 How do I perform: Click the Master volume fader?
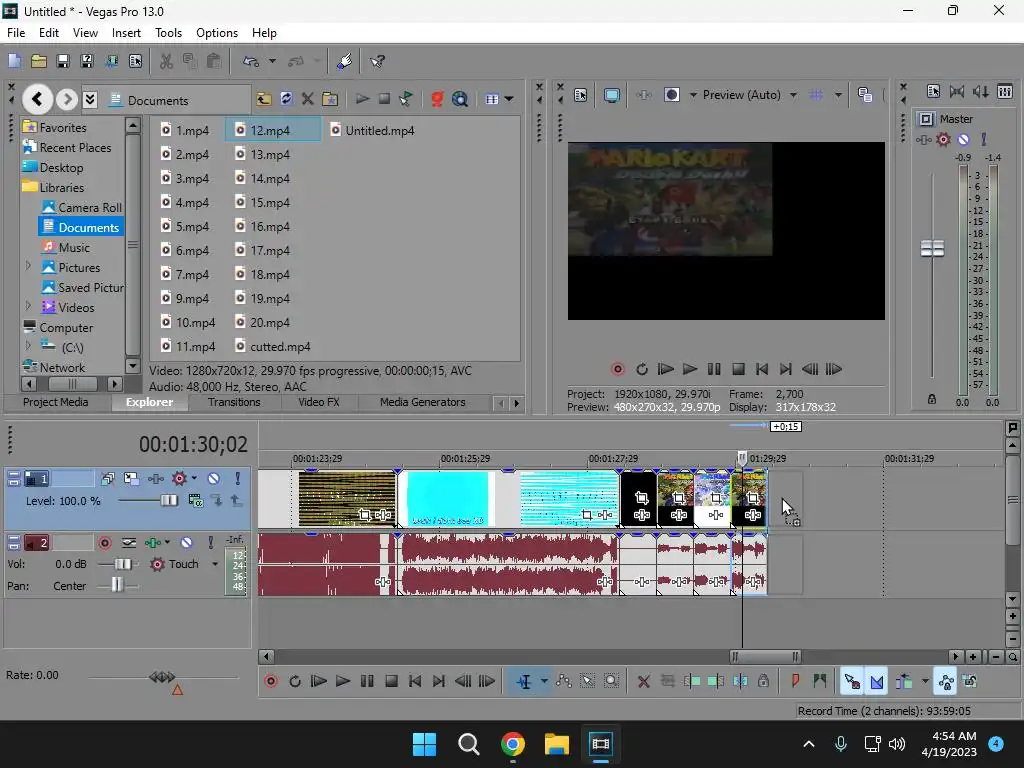[x=932, y=249]
